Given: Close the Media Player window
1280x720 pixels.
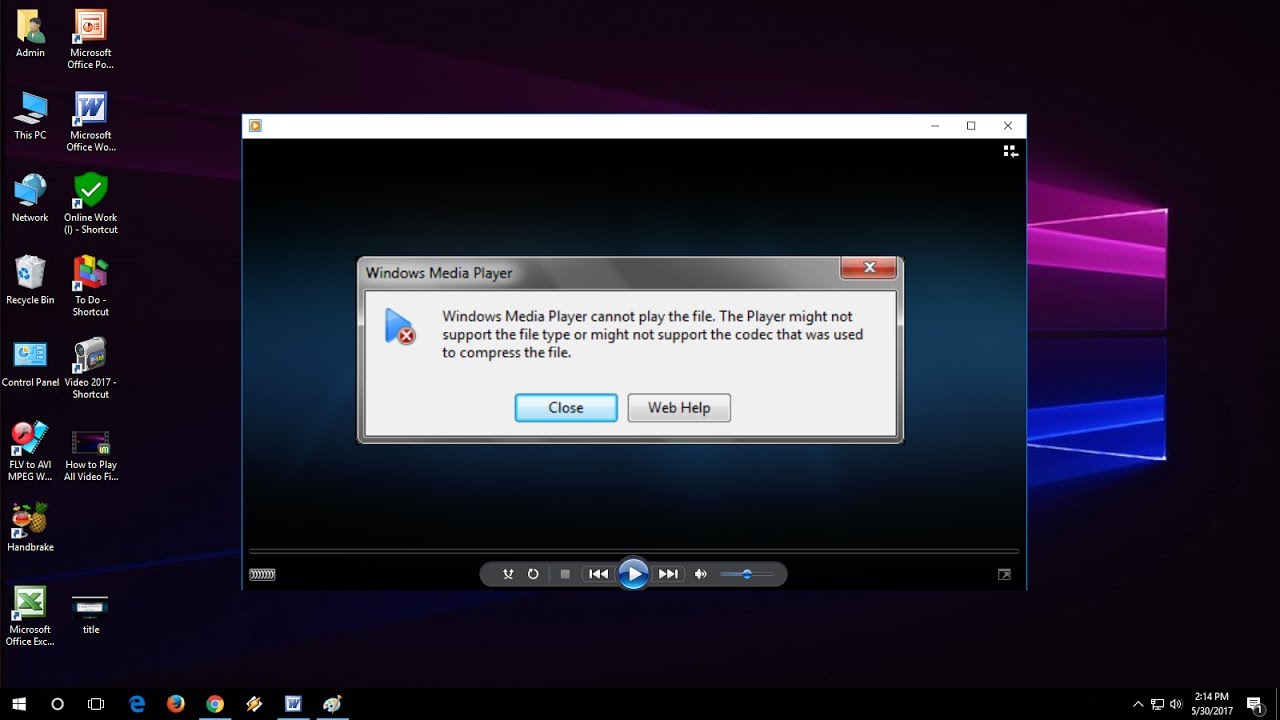Looking at the screenshot, I should (1008, 126).
